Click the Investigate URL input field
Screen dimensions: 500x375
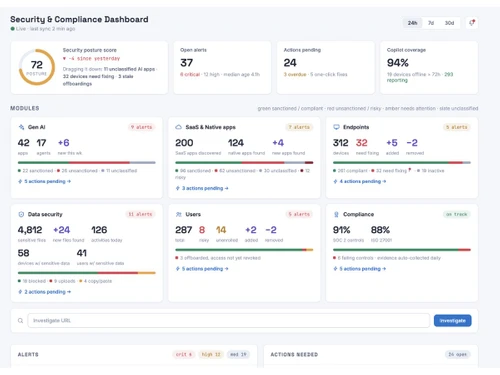(x=229, y=321)
